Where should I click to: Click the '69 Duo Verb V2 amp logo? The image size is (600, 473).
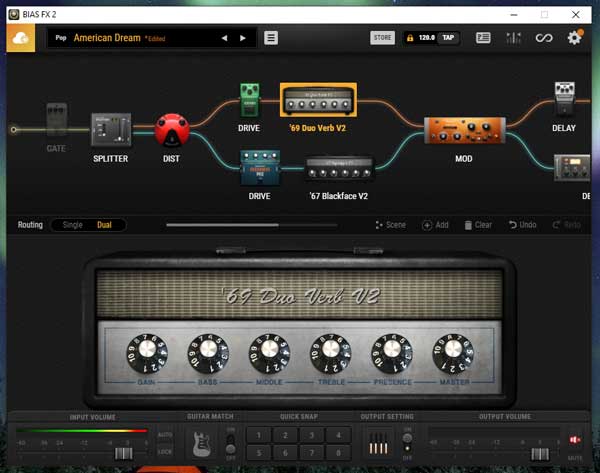tap(302, 296)
